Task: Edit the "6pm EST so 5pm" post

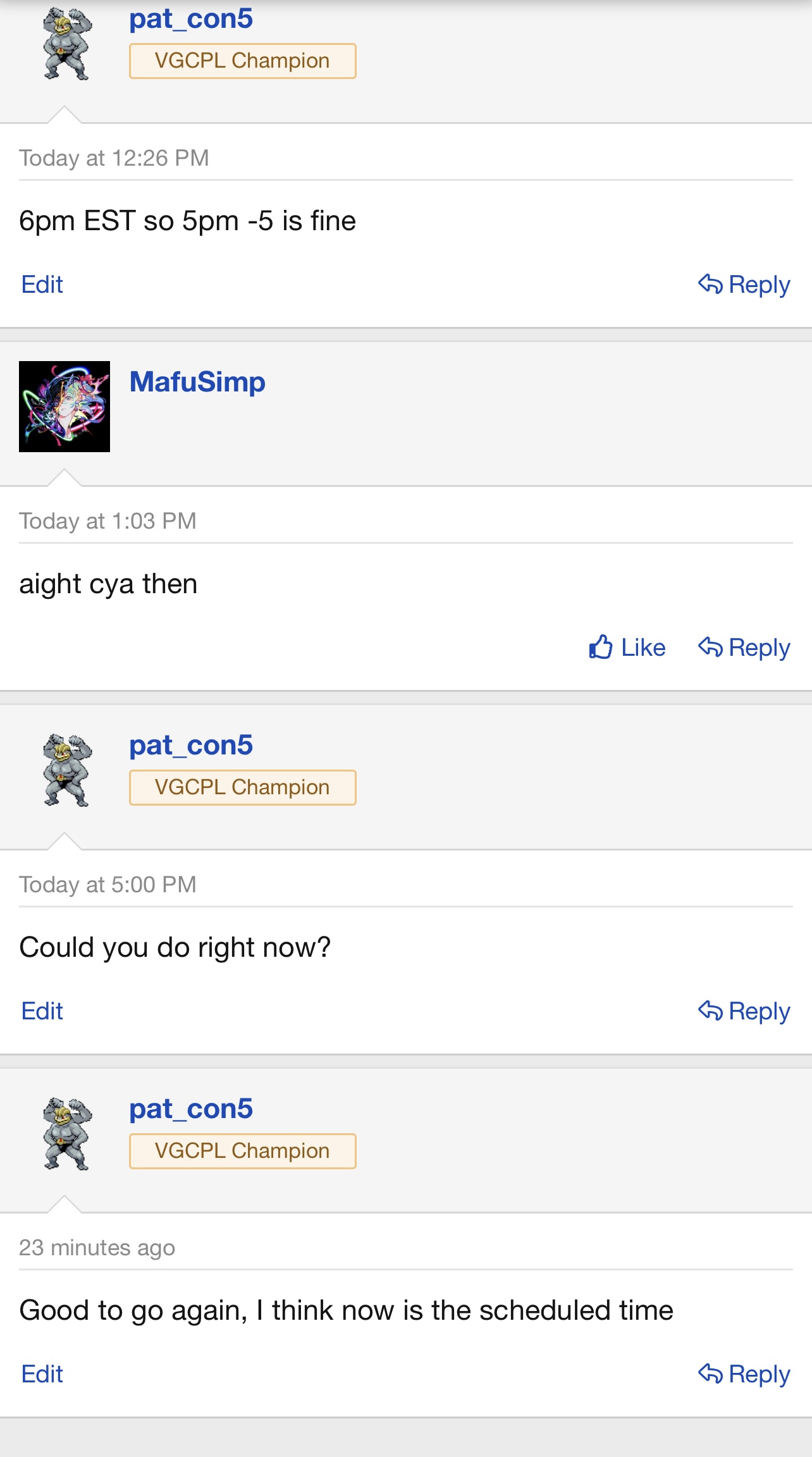Action: 42,285
